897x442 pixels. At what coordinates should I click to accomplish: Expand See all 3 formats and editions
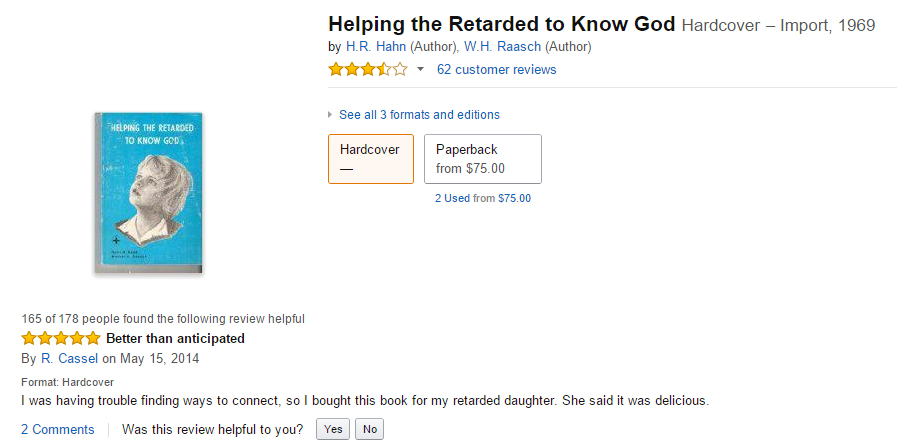(x=419, y=115)
